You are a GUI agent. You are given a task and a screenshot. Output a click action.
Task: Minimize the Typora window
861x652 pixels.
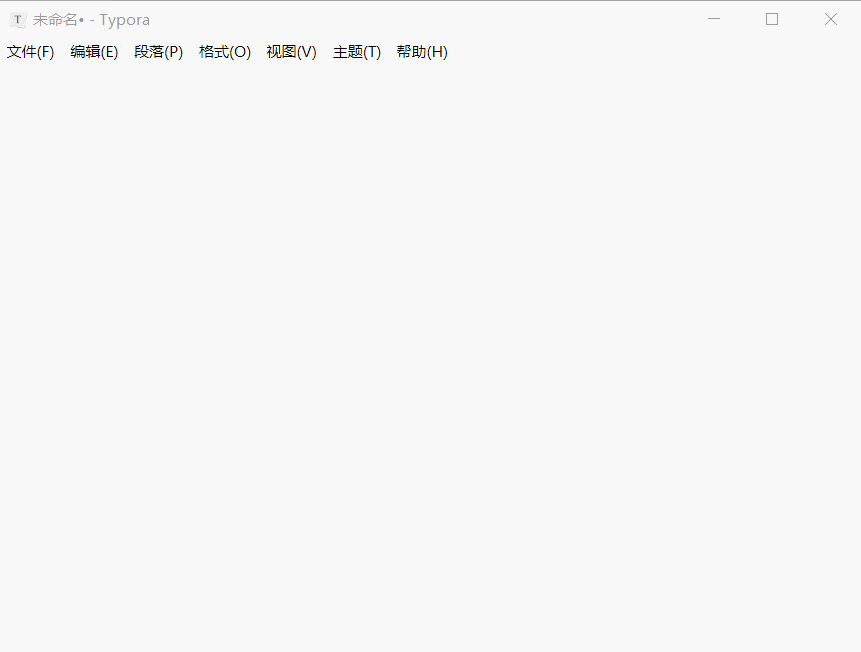point(714,19)
